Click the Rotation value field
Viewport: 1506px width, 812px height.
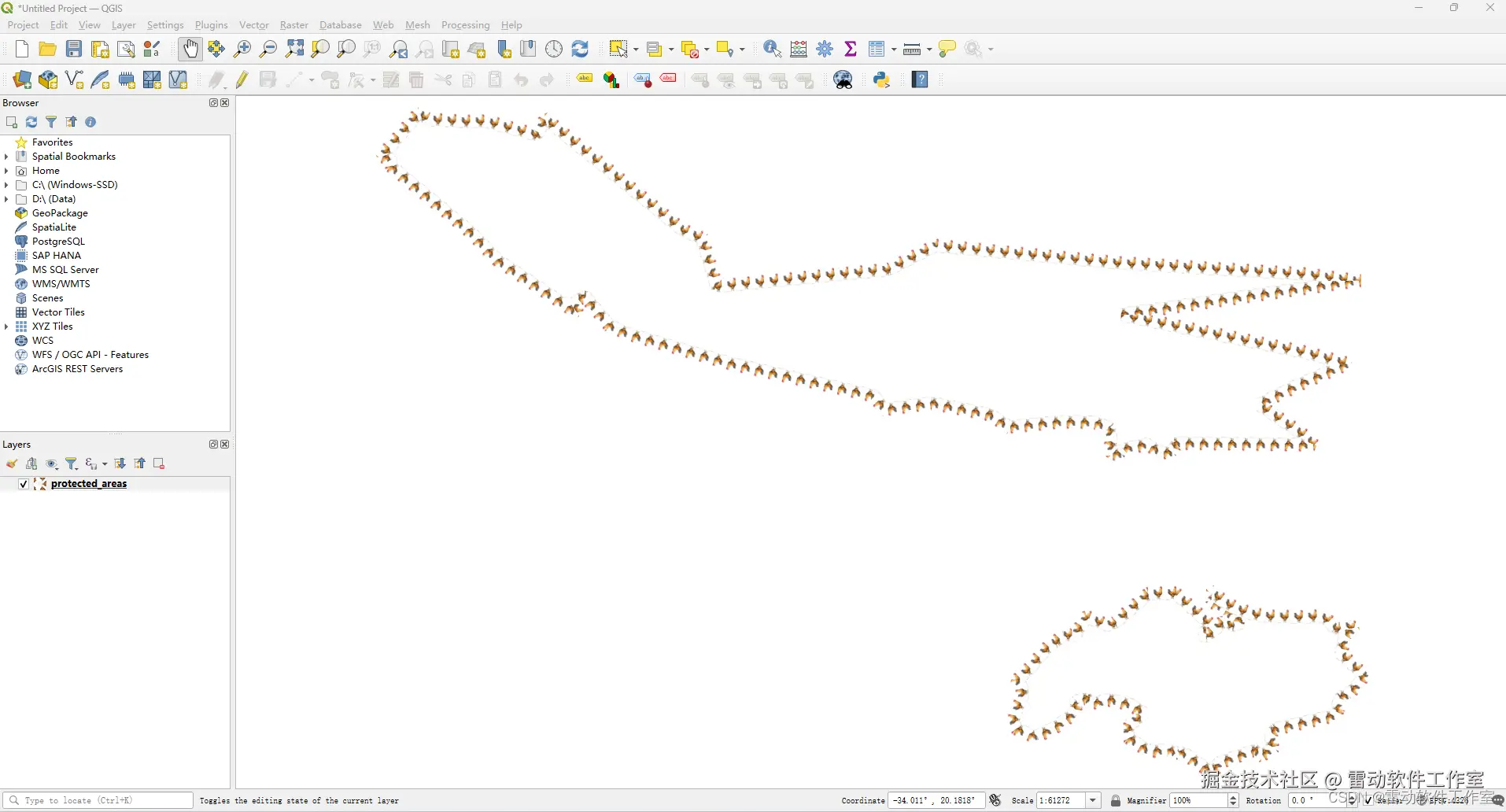click(1318, 800)
